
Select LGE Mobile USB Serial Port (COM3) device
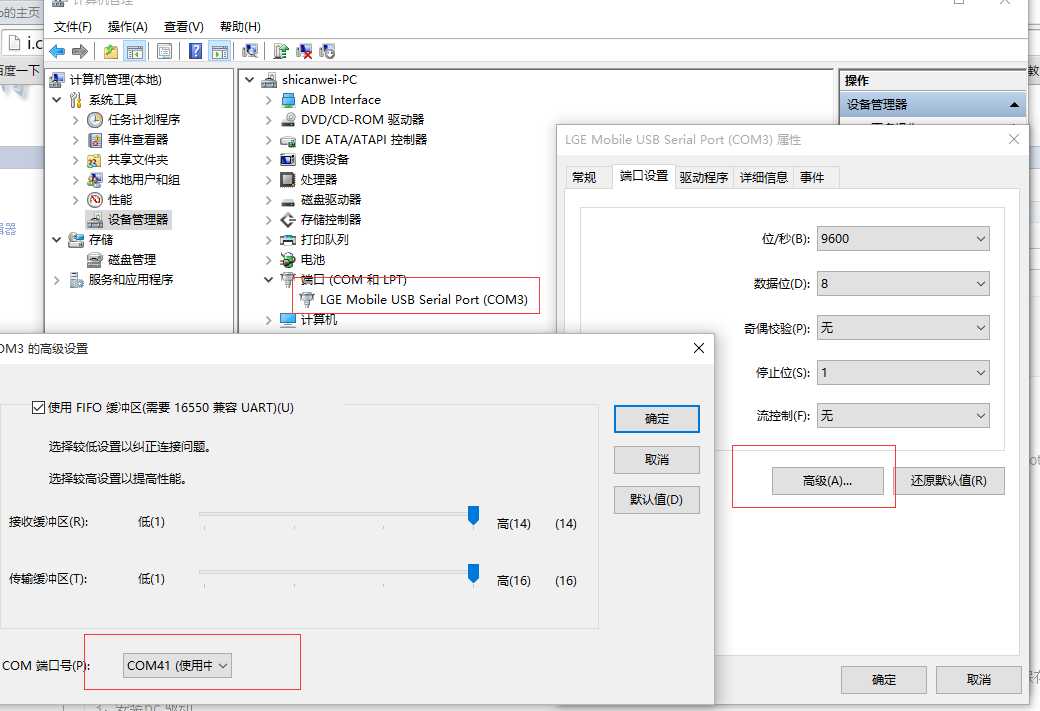[424, 299]
